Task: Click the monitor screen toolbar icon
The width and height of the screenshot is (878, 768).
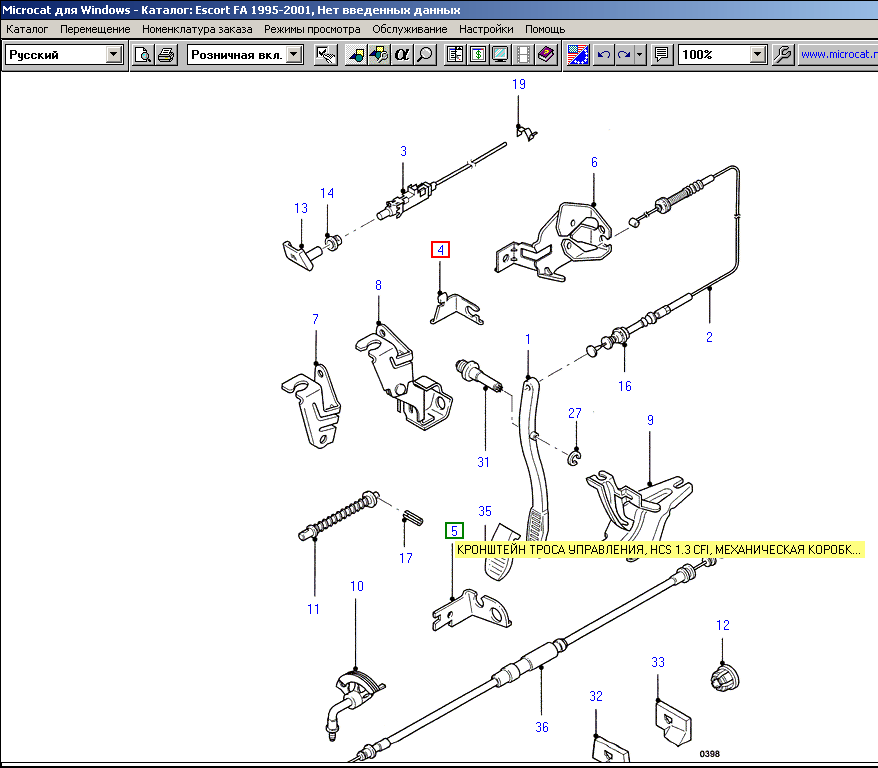Action: click(500, 55)
